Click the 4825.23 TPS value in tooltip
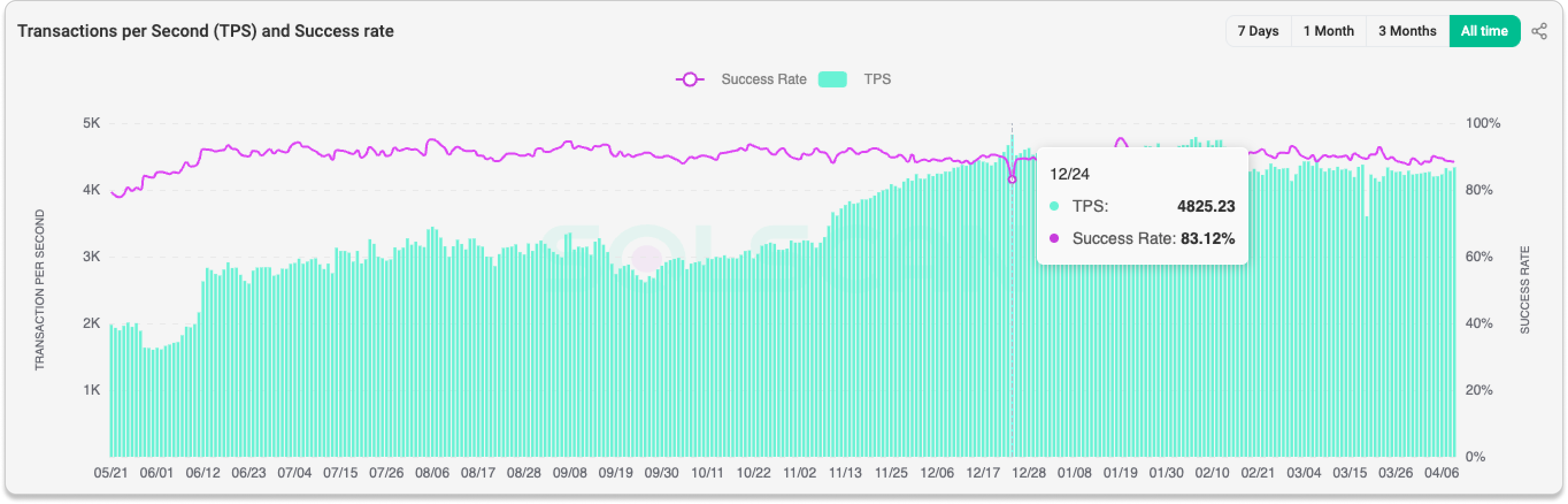Image resolution: width=1568 pixels, height=504 pixels. point(1205,207)
